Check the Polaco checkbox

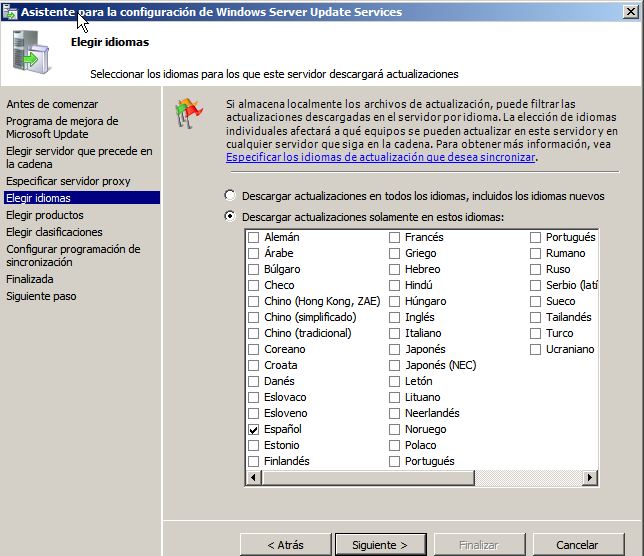394,446
